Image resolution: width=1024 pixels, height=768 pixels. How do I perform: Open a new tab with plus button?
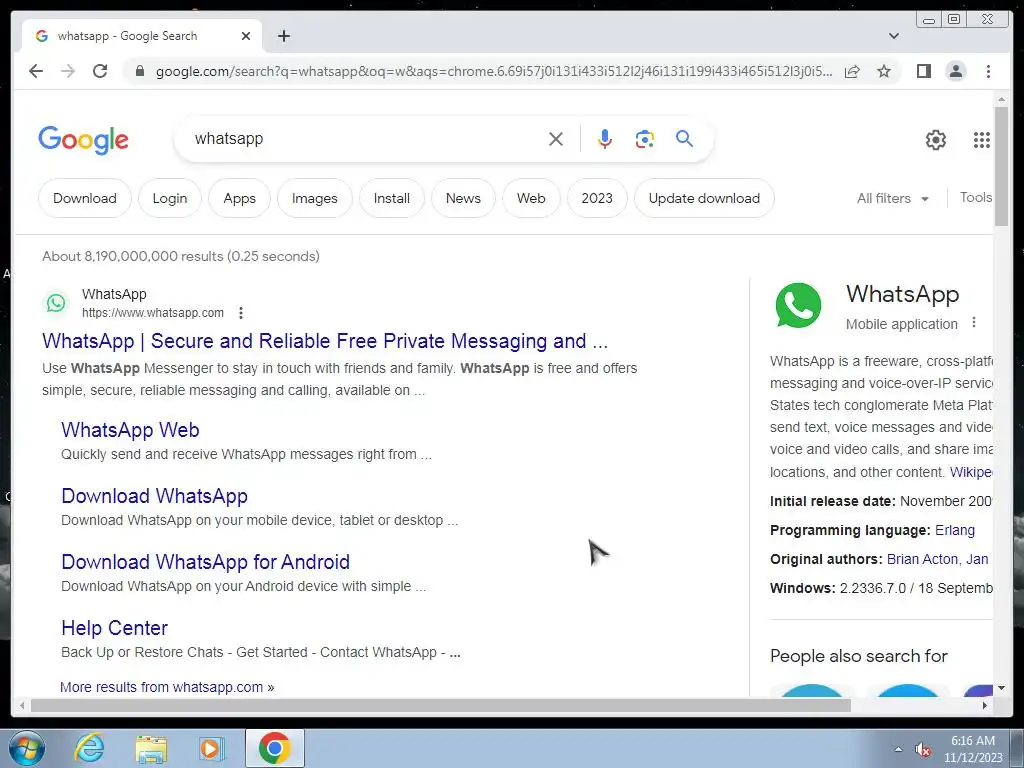click(283, 36)
